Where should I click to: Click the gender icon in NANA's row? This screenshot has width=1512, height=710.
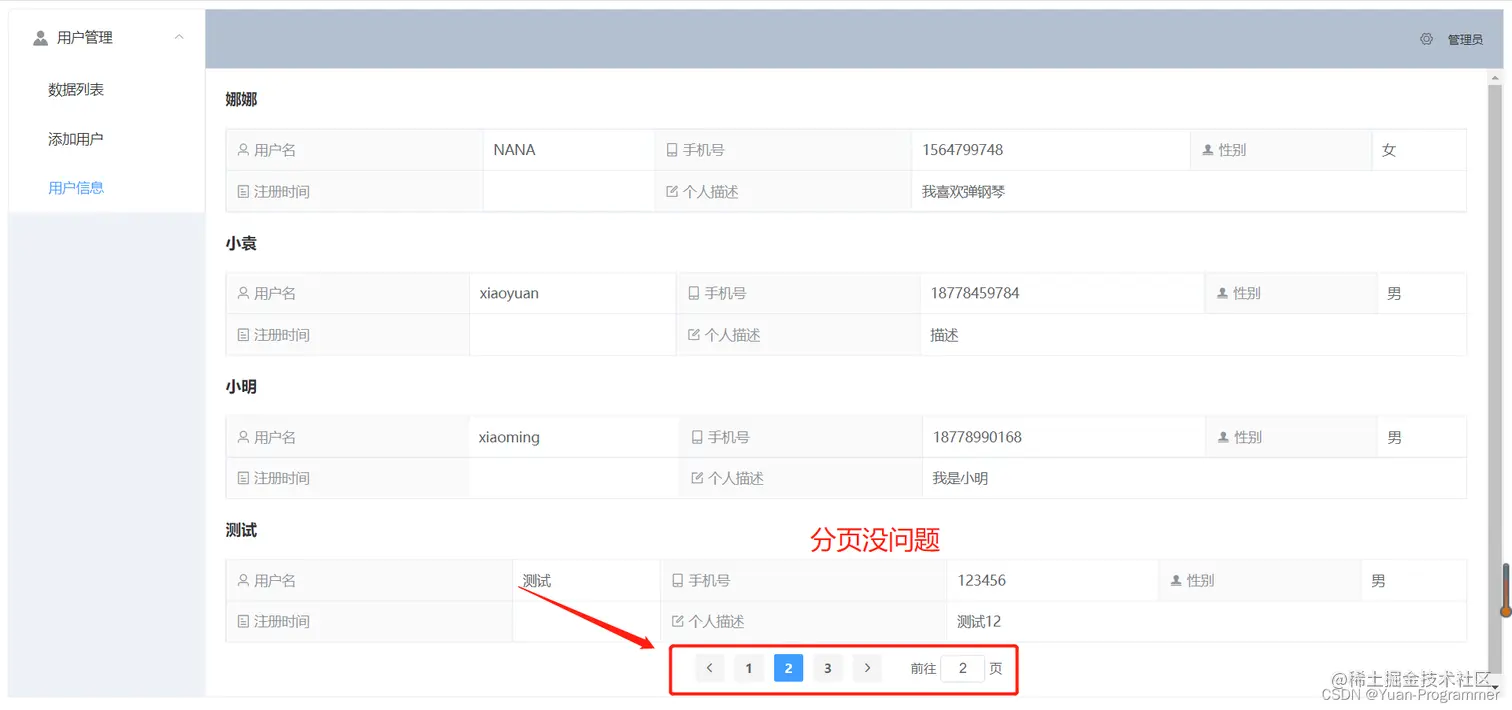[1208, 150]
